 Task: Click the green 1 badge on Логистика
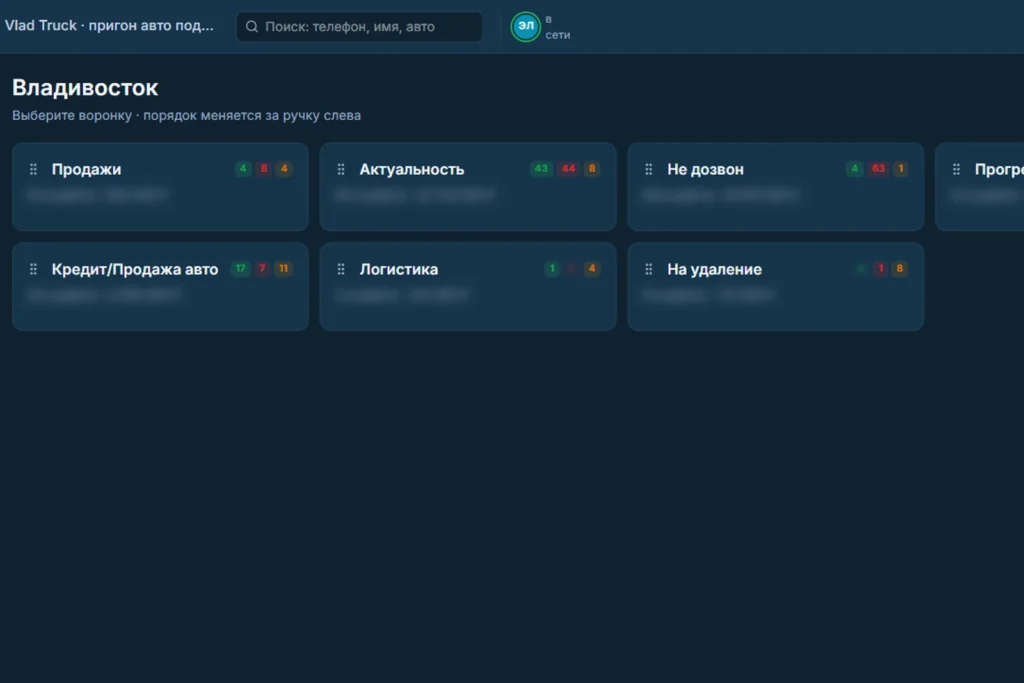point(552,268)
